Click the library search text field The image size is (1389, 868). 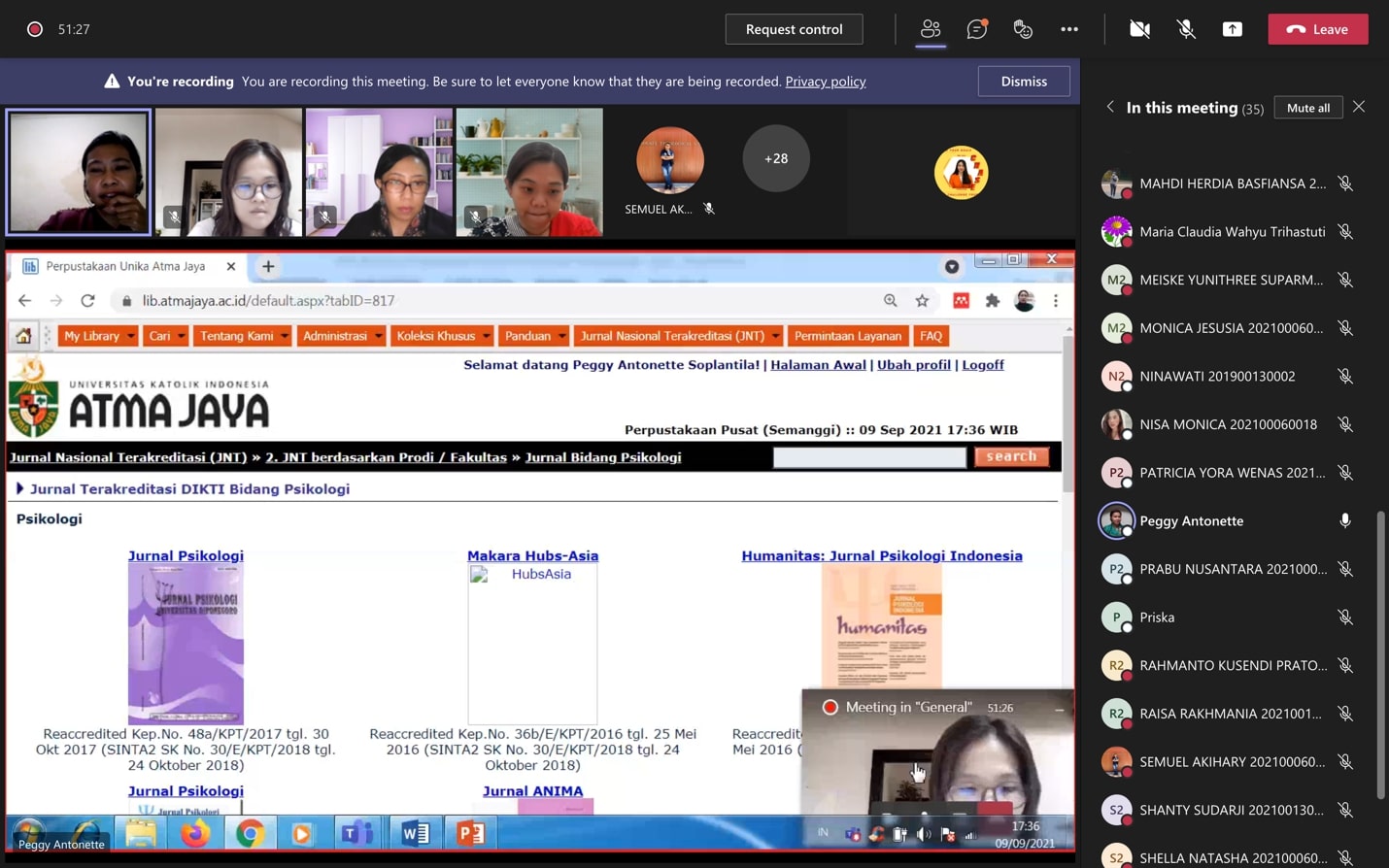[x=869, y=456]
